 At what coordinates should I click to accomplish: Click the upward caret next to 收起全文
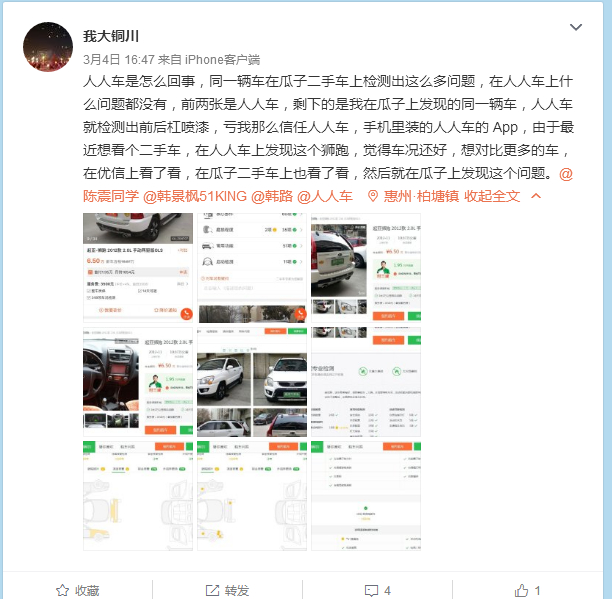click(536, 196)
